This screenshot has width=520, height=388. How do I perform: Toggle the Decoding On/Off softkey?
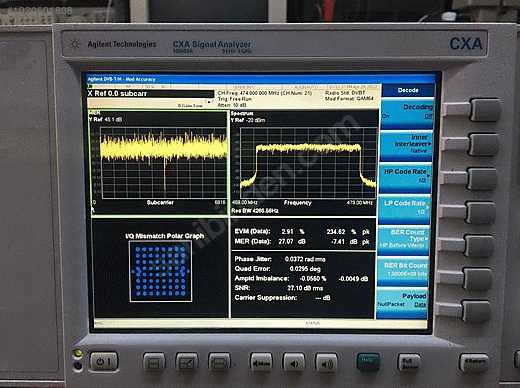pyautogui.click(x=407, y=112)
